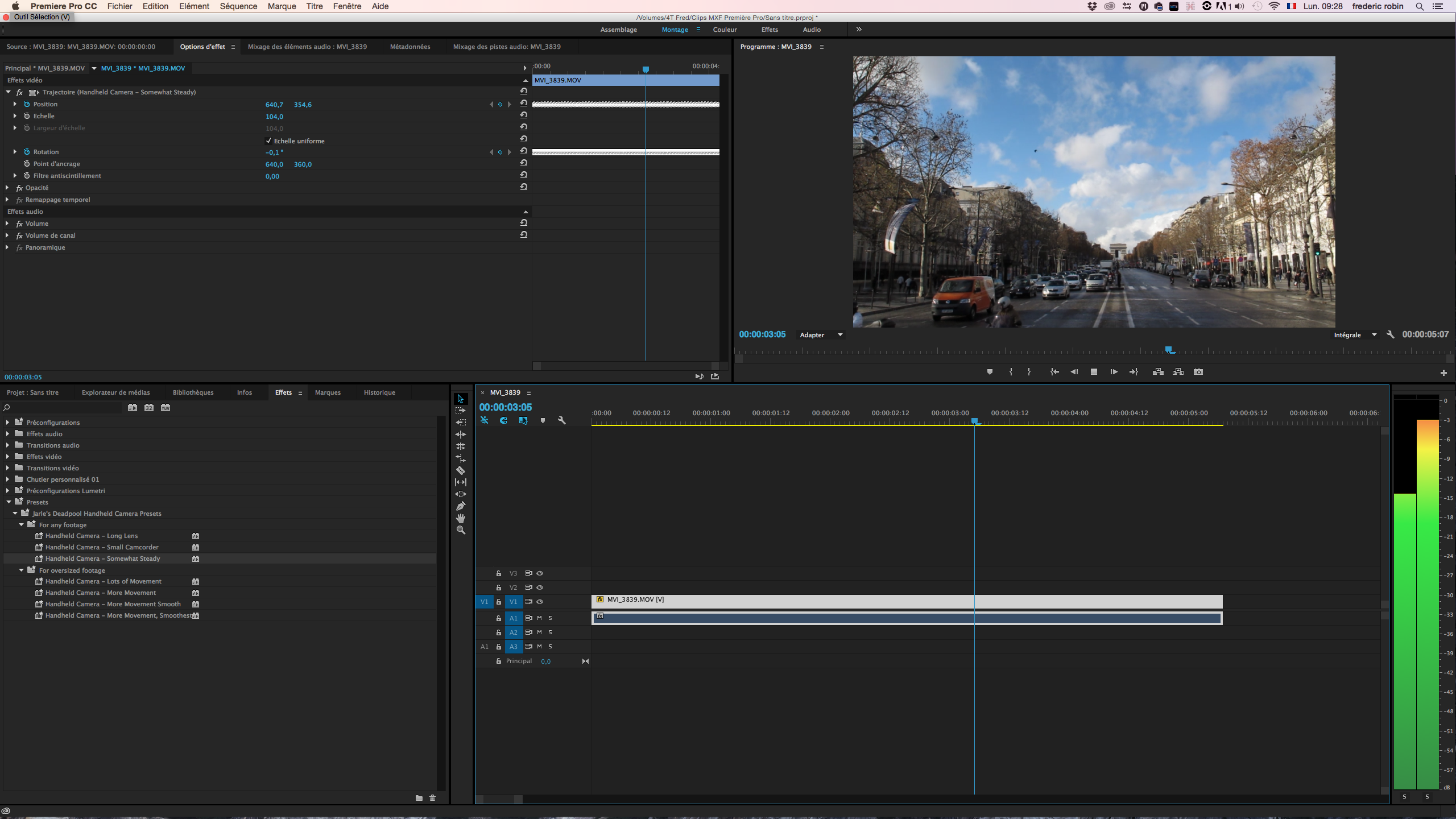Select the Zoom tool magnifier

coord(461,530)
